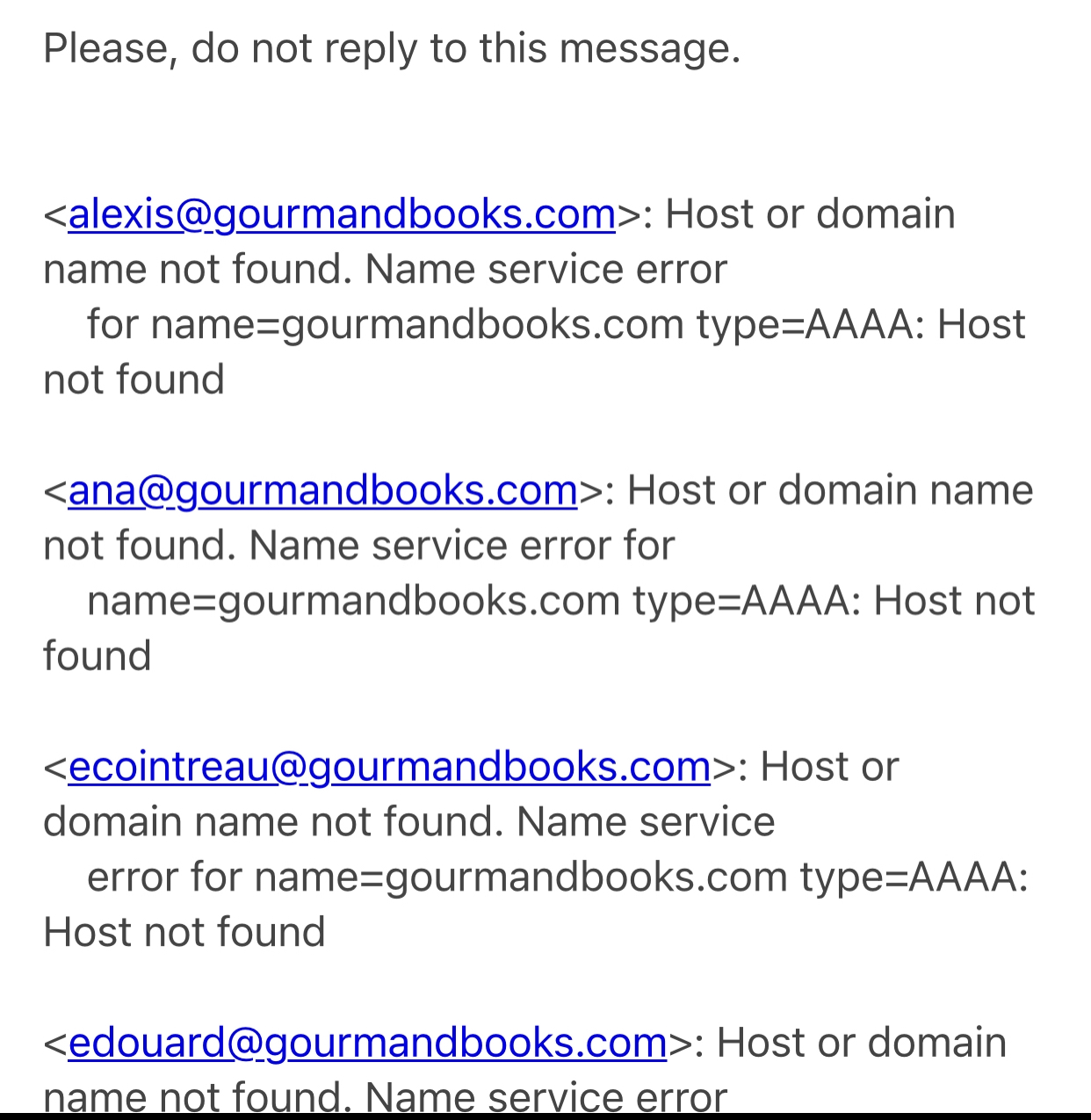Open the alexis@gourmandbooks.com email link
1091x1120 pixels.
[342, 215]
